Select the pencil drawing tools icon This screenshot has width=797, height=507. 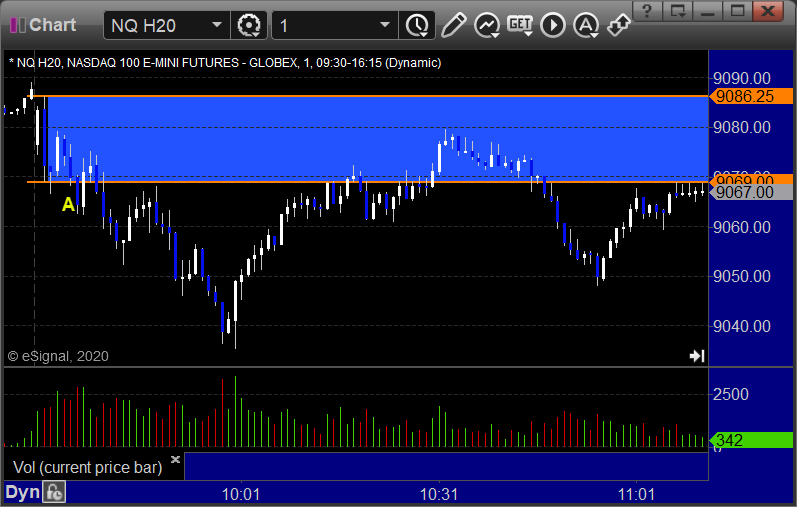pyautogui.click(x=453, y=25)
